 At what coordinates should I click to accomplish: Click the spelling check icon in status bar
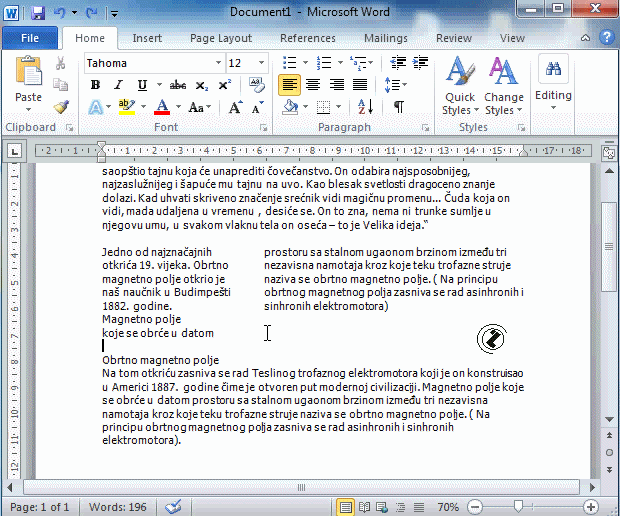point(173,507)
